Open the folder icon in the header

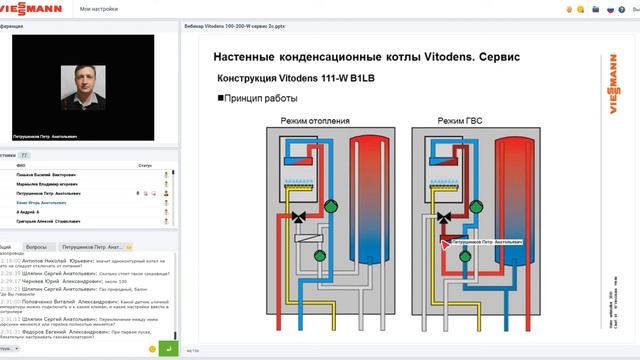tap(596, 9)
